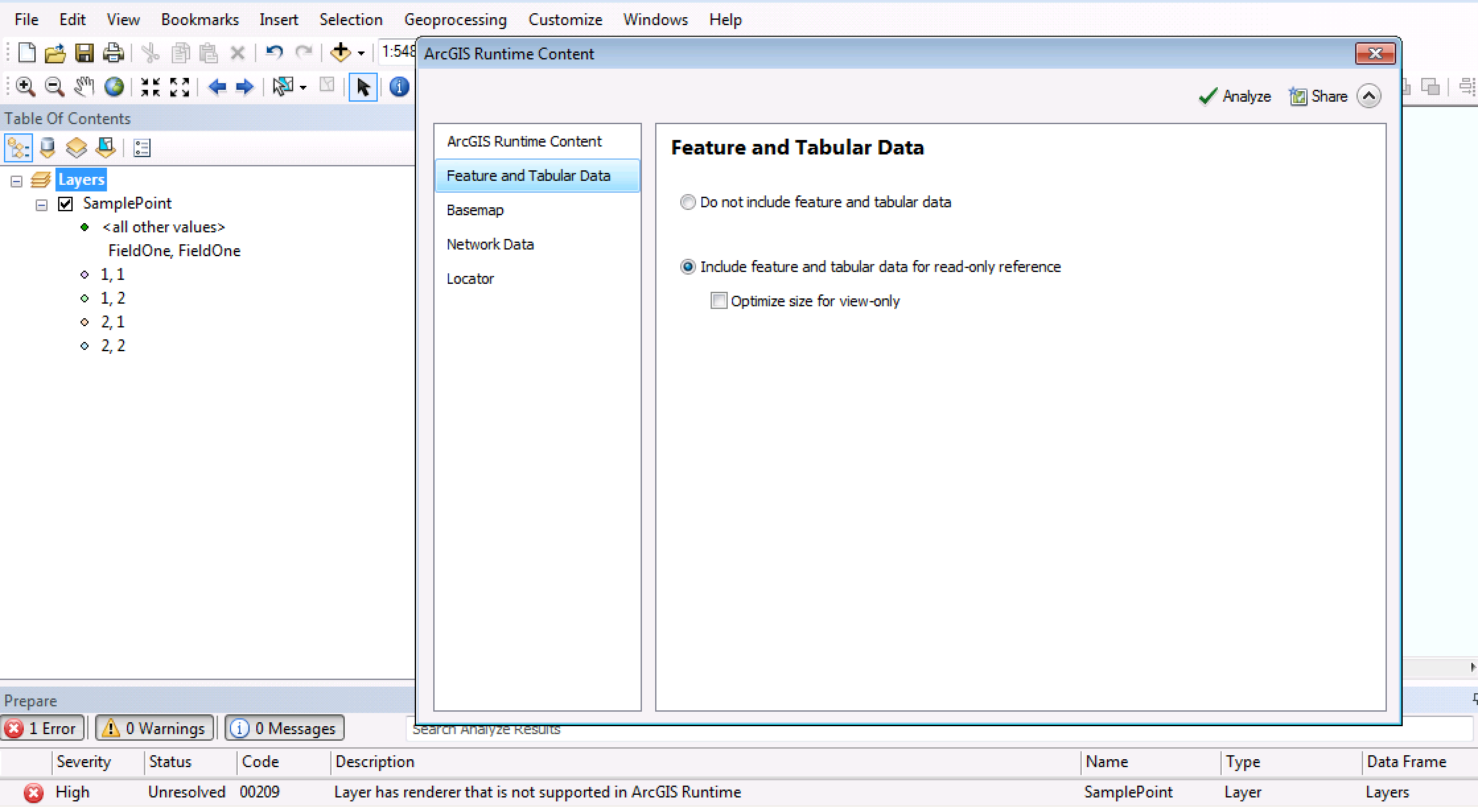Open the Geoprocessing menu
1478x812 pixels.
455,20
